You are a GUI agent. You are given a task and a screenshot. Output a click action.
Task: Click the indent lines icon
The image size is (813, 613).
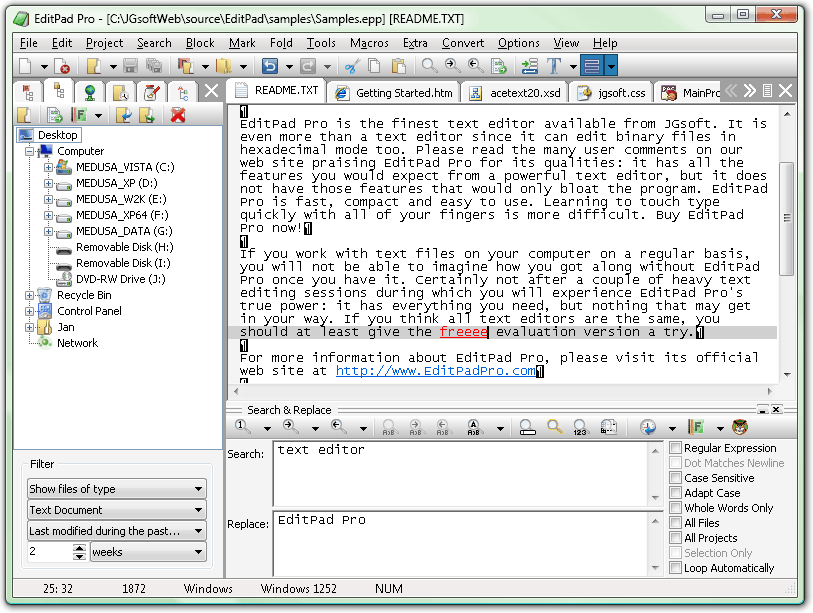point(529,66)
